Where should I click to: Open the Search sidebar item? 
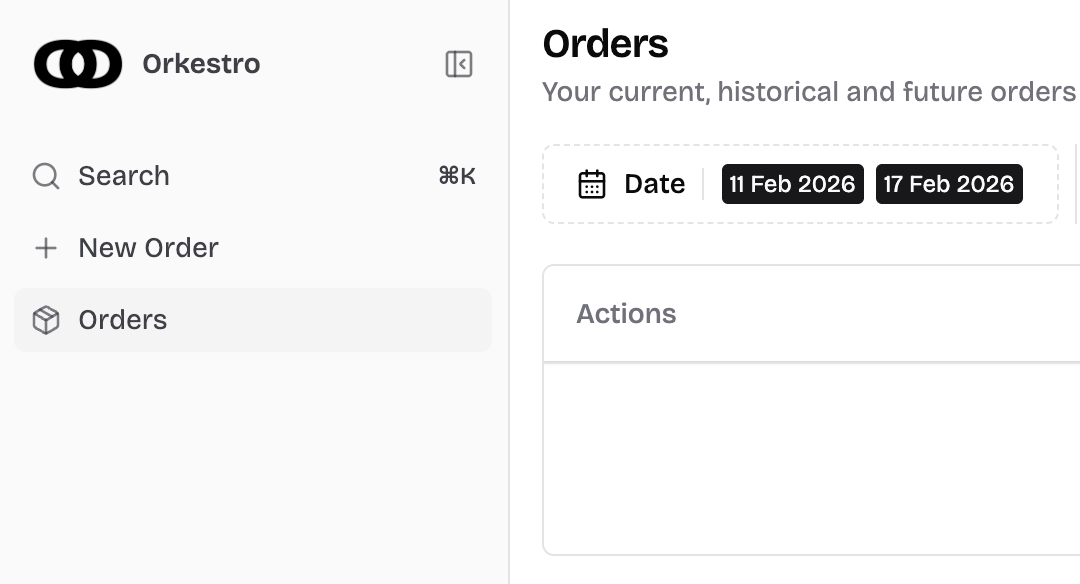click(124, 176)
